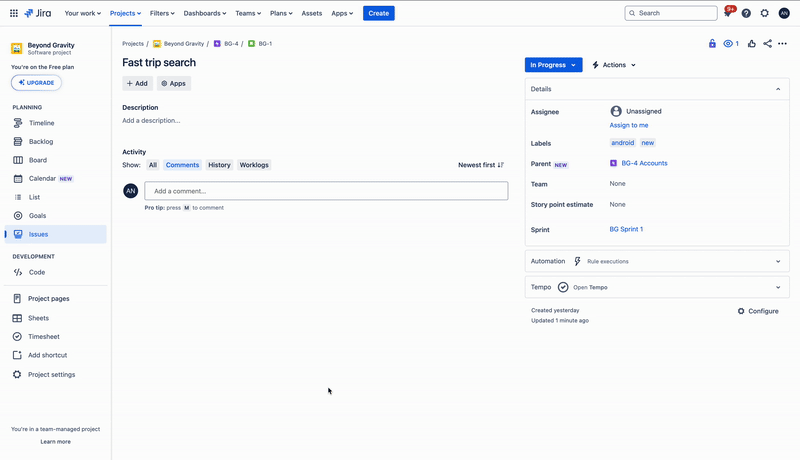Click the UPGRADE button
Viewport: 800px width, 460px height.
pyautogui.click(x=36, y=83)
